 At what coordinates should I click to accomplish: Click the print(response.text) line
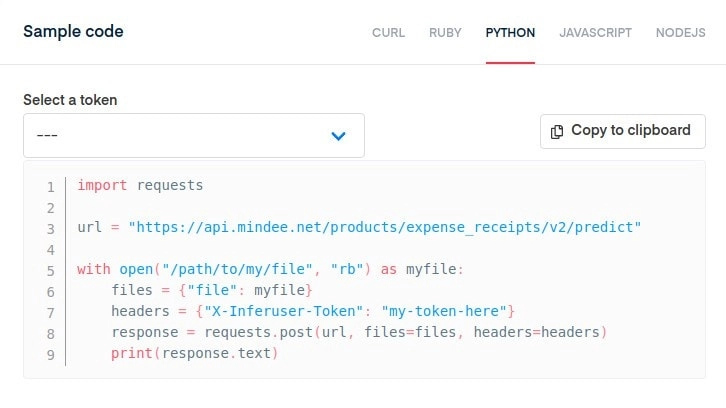coord(194,353)
